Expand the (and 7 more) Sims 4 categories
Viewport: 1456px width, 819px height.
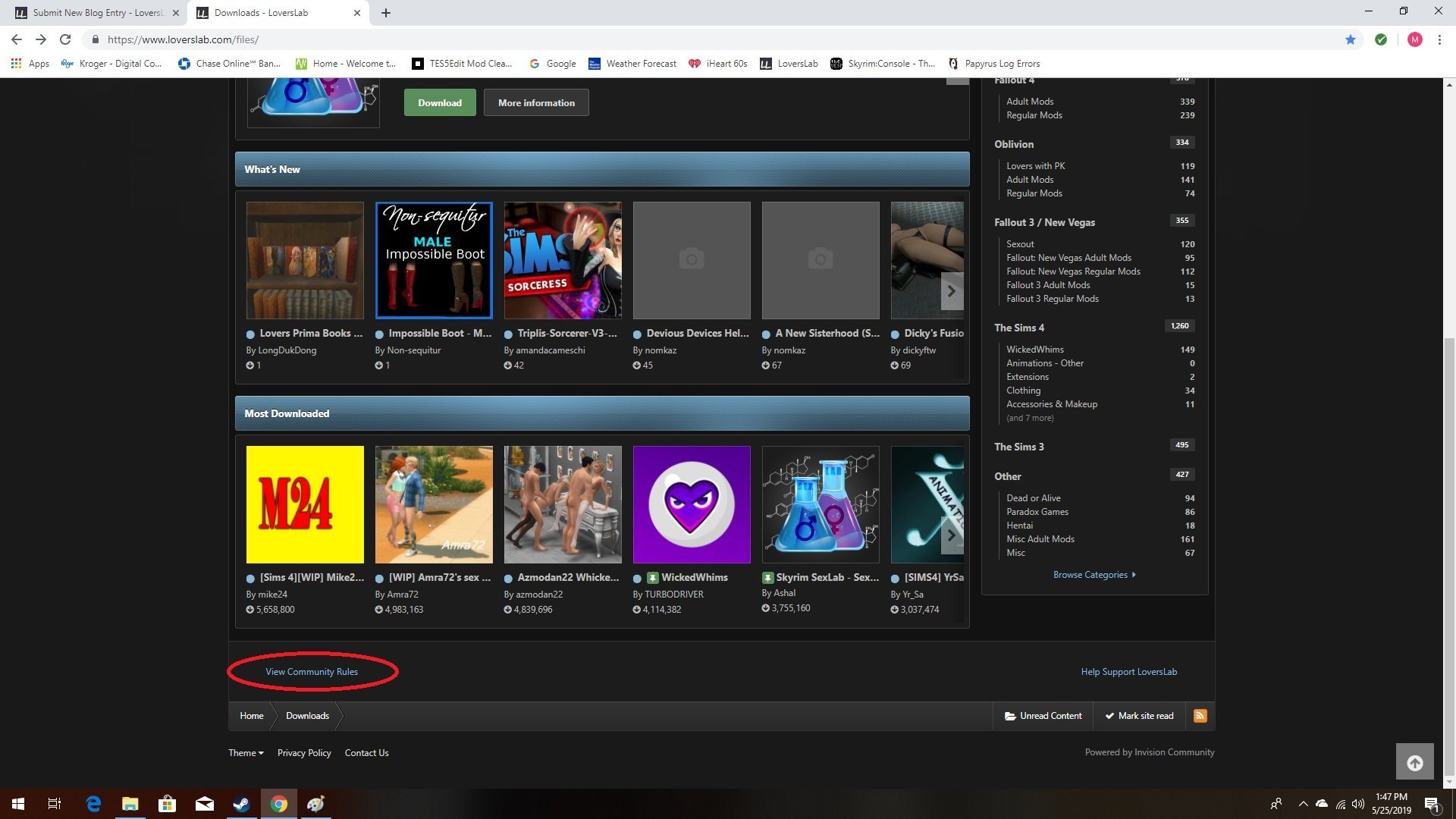click(x=1030, y=418)
